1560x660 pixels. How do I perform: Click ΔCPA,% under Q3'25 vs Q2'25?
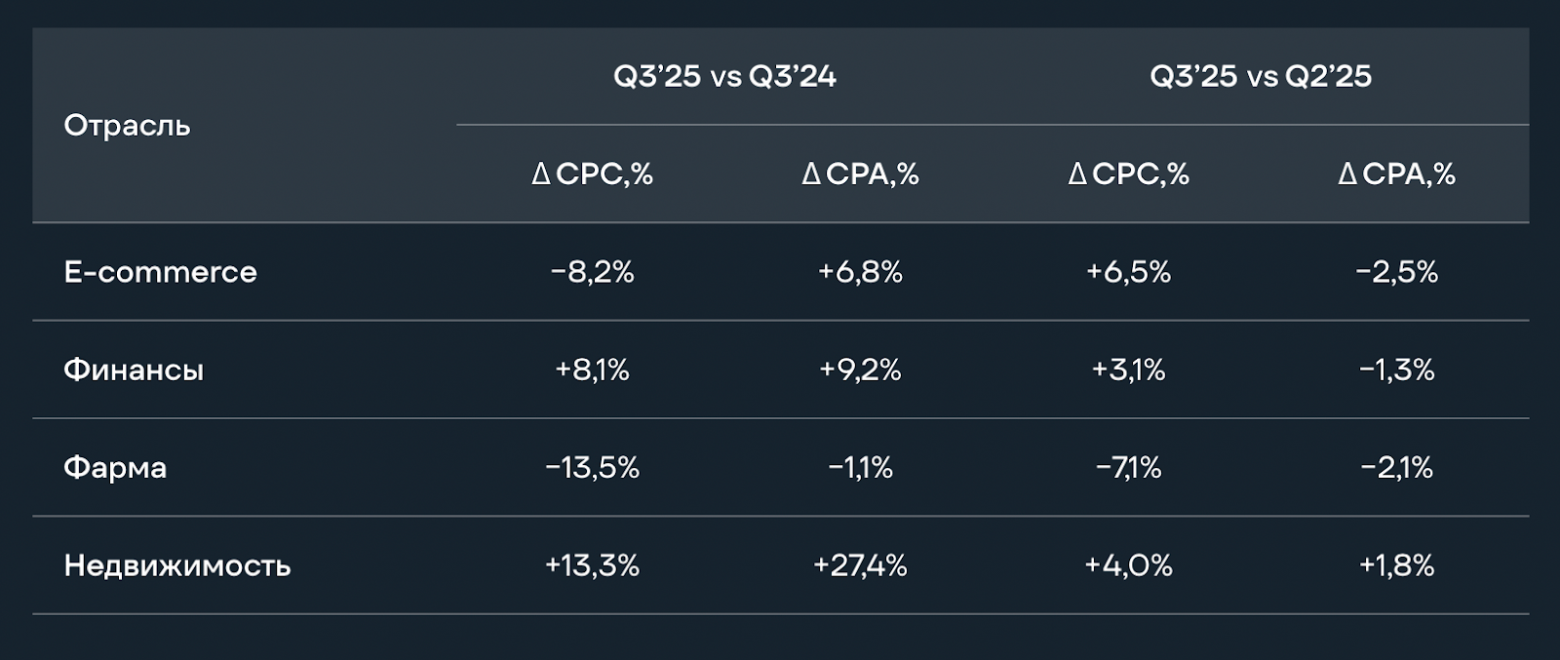coord(1397,174)
